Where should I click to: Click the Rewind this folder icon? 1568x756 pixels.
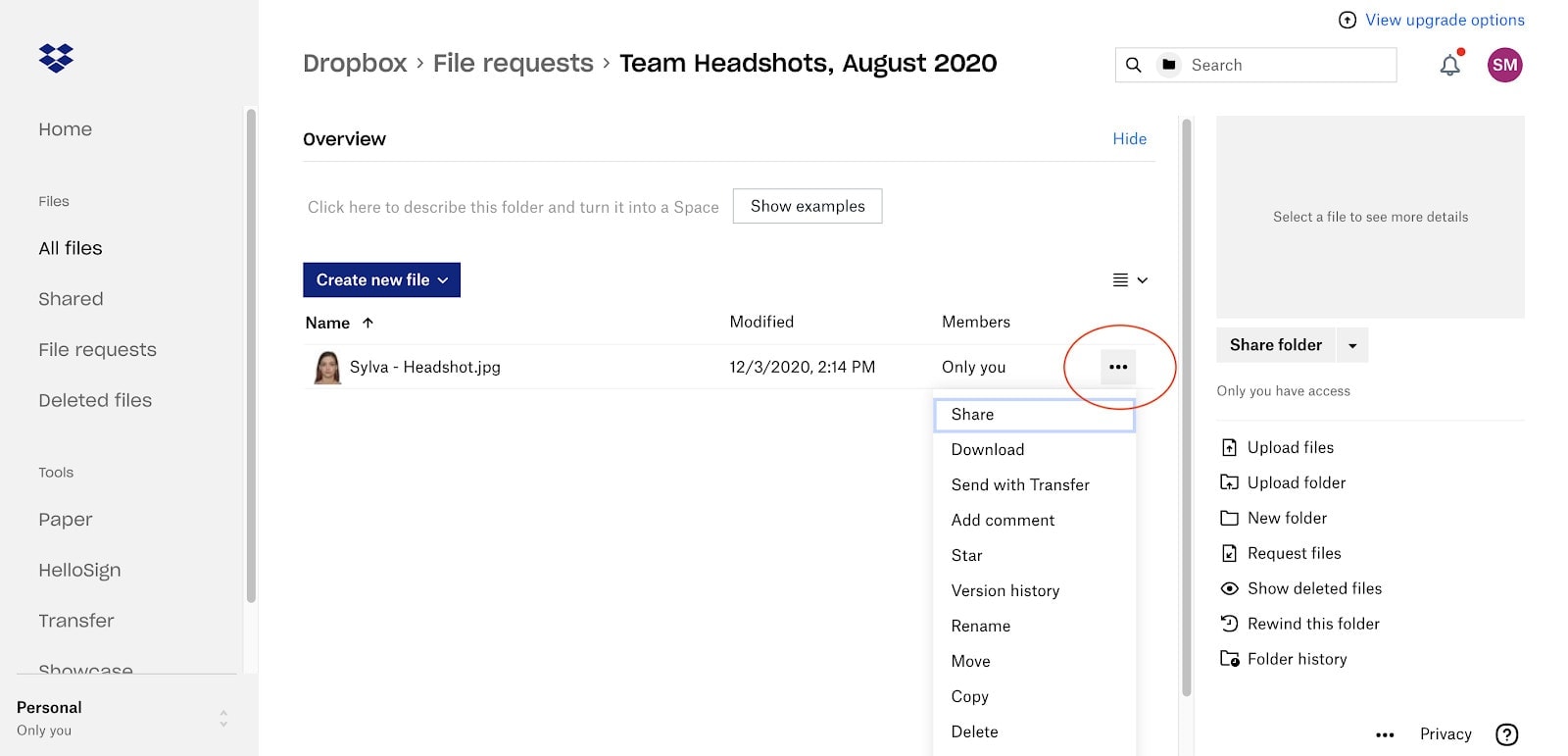(x=1229, y=624)
